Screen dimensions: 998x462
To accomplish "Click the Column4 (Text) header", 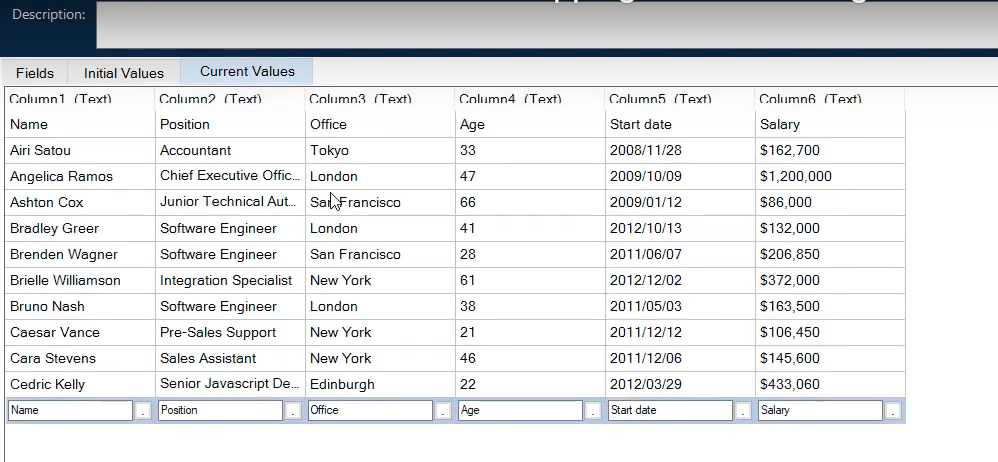I will [530, 99].
